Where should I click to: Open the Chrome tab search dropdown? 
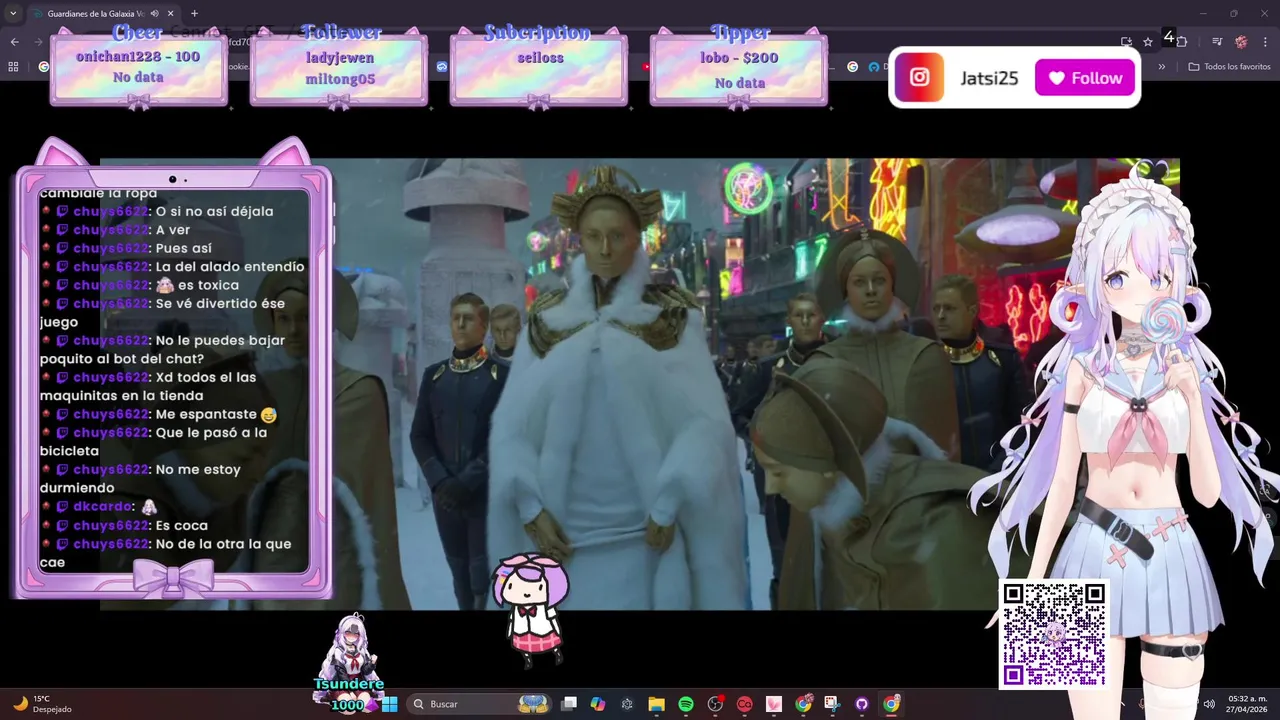pos(13,14)
